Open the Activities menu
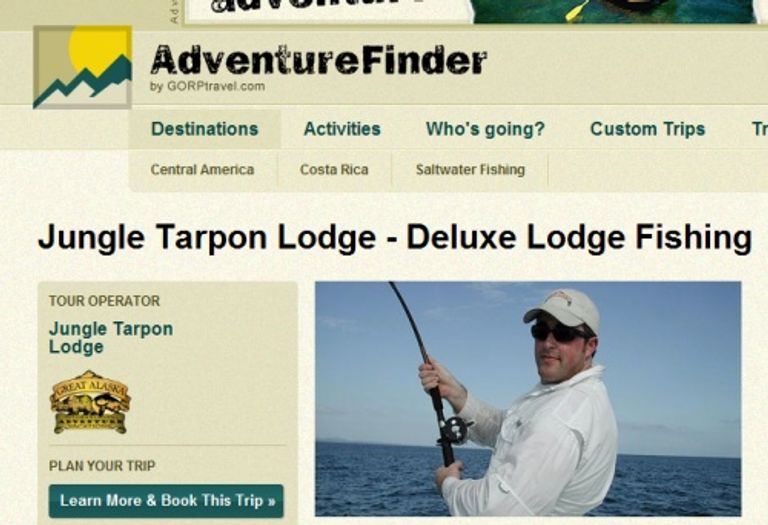The height and width of the screenshot is (525, 768). coord(342,129)
